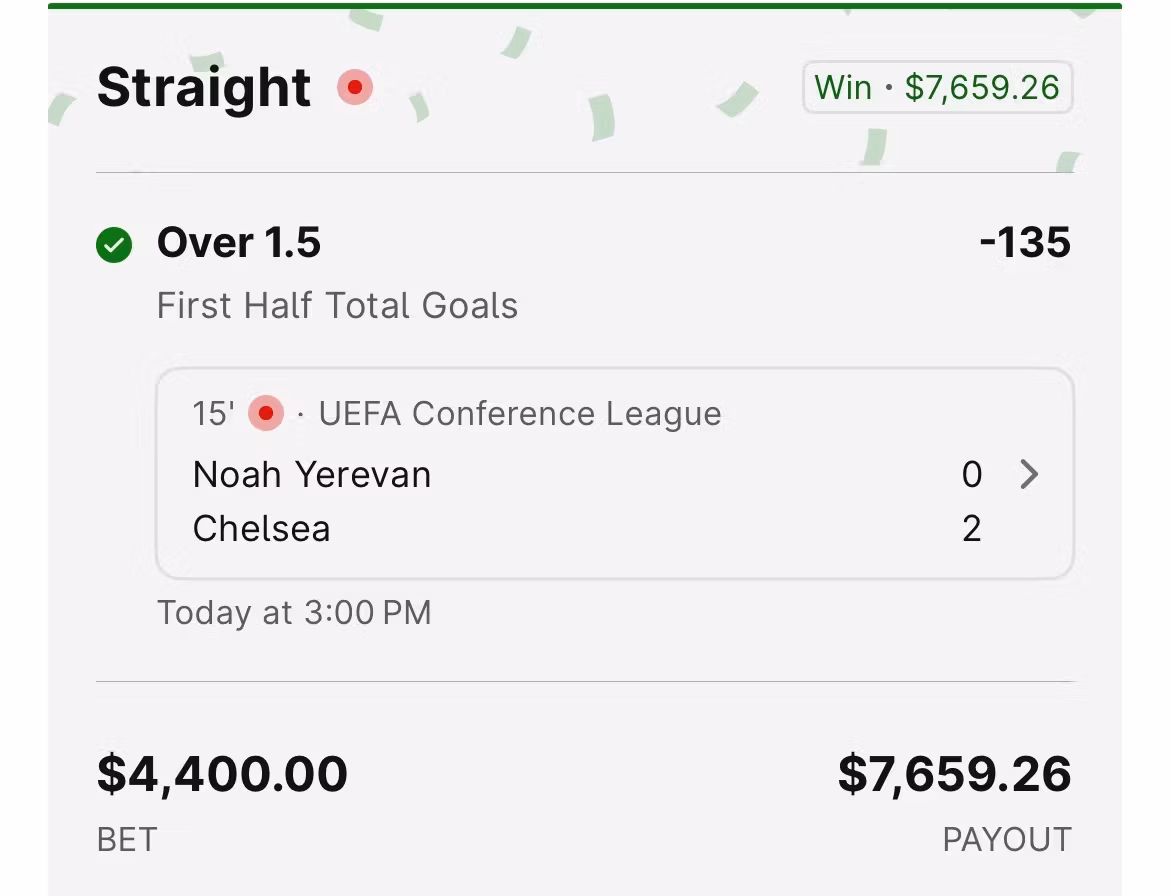Viewport: 1170px width, 896px height.
Task: Click the $7,659.26 payout amount
Action: [954, 775]
